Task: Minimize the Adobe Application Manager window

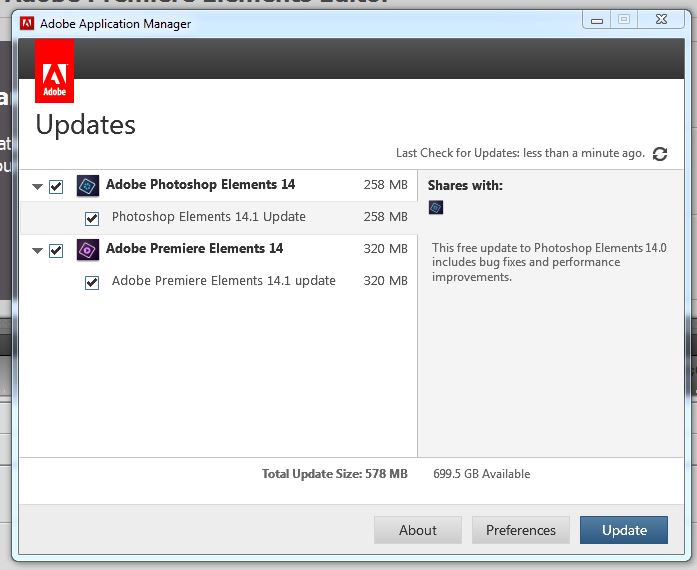Action: tap(597, 20)
